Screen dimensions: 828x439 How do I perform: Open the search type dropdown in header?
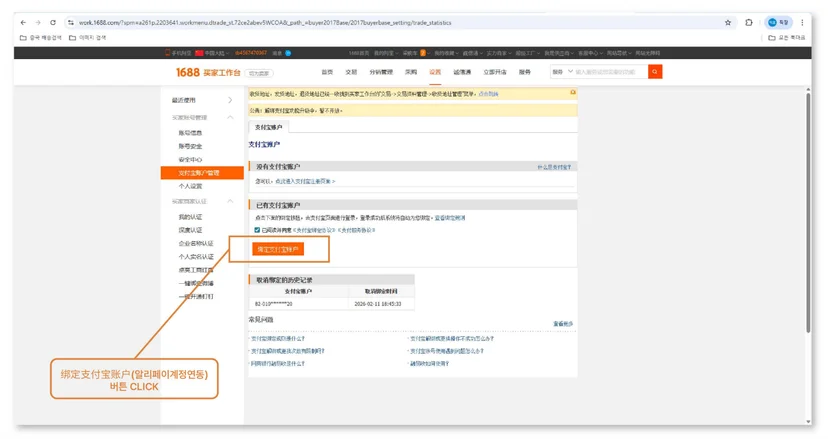[562, 72]
